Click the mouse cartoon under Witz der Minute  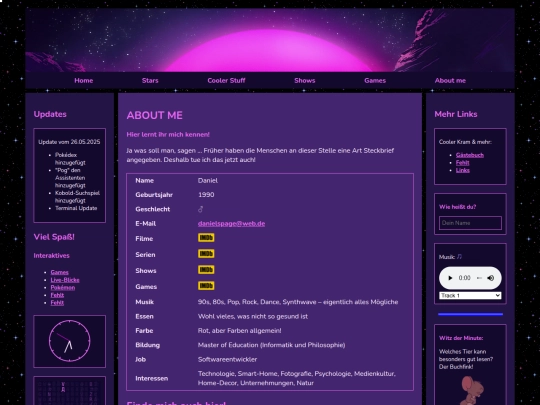(471, 391)
